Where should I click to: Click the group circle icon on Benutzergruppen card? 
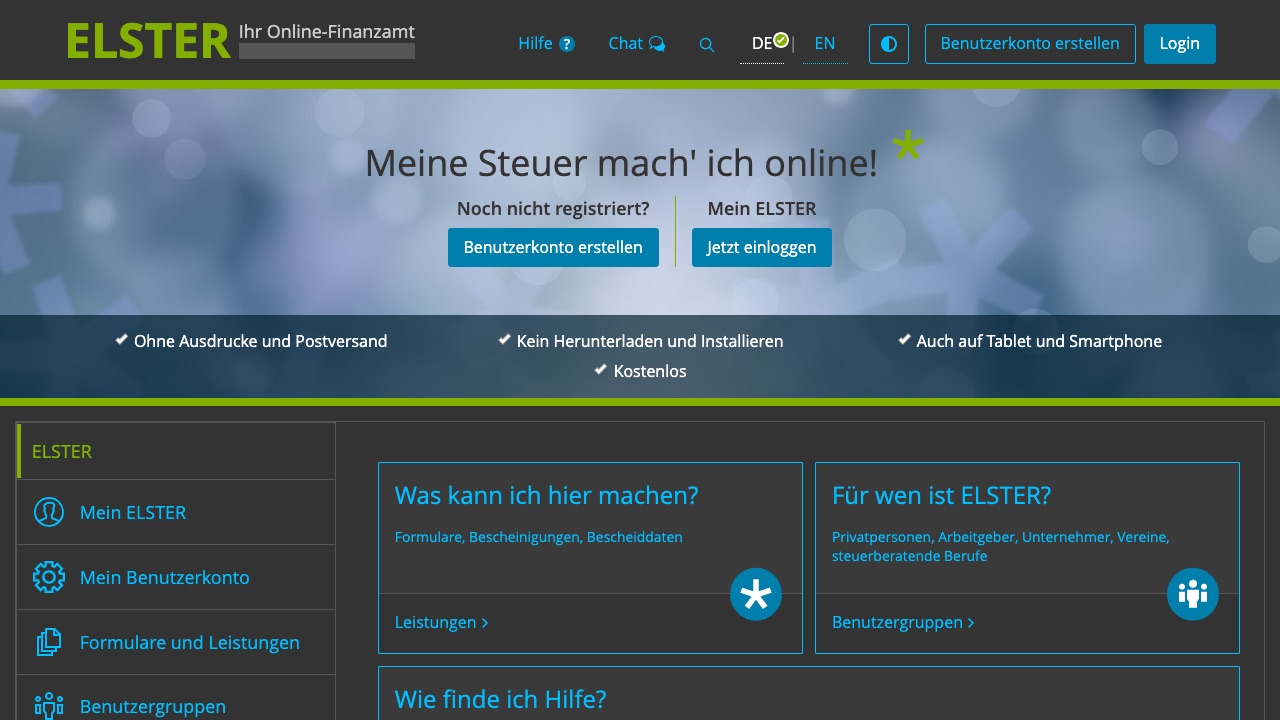(x=1193, y=594)
